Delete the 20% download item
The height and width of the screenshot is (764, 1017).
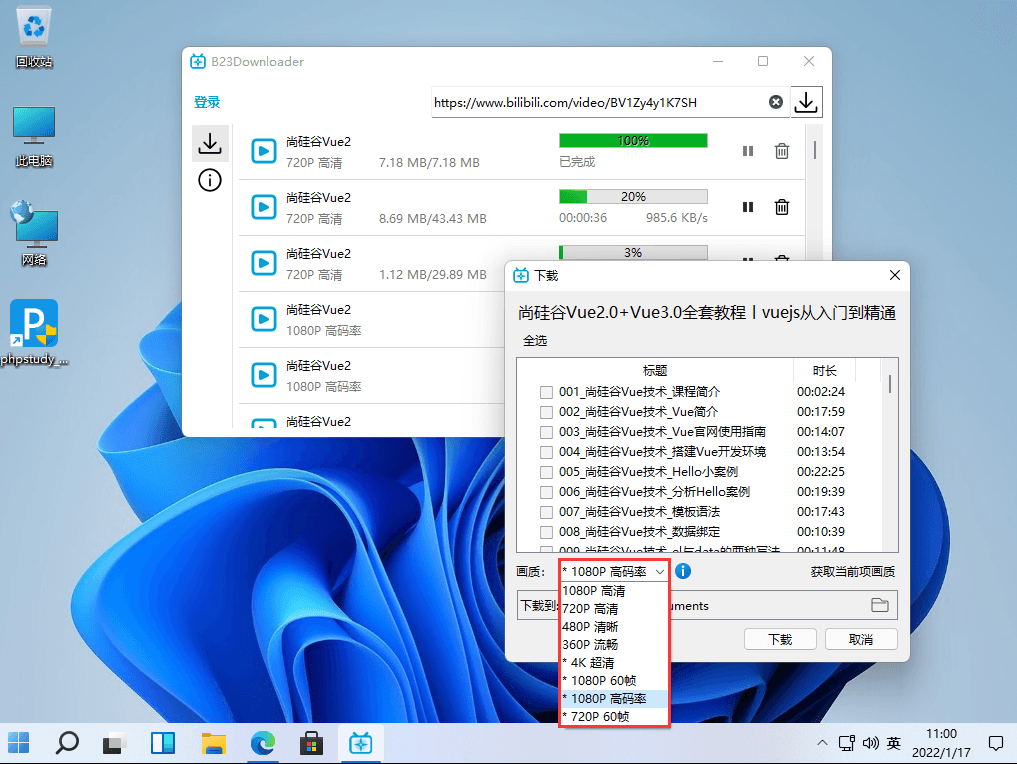(x=782, y=207)
